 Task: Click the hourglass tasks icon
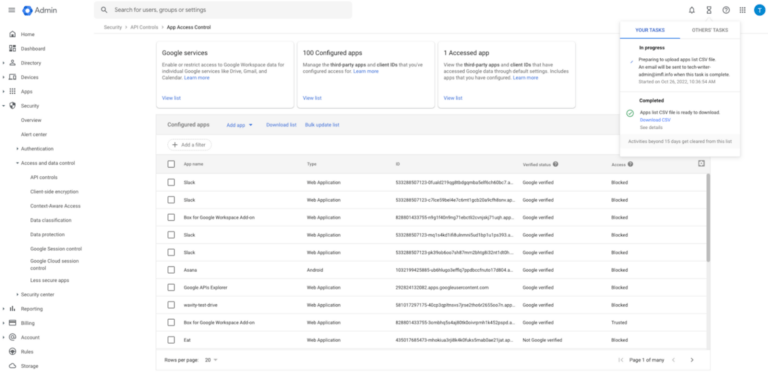tap(709, 10)
